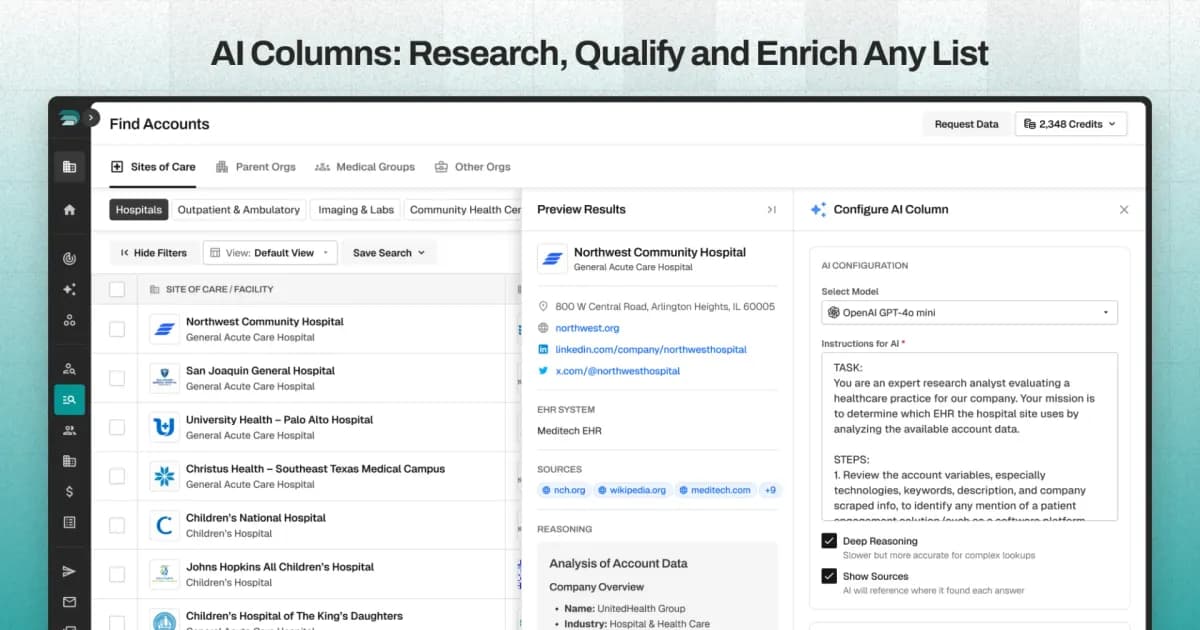Click the Hide Filters button
Viewport: 1200px width, 630px height.
[x=154, y=253]
